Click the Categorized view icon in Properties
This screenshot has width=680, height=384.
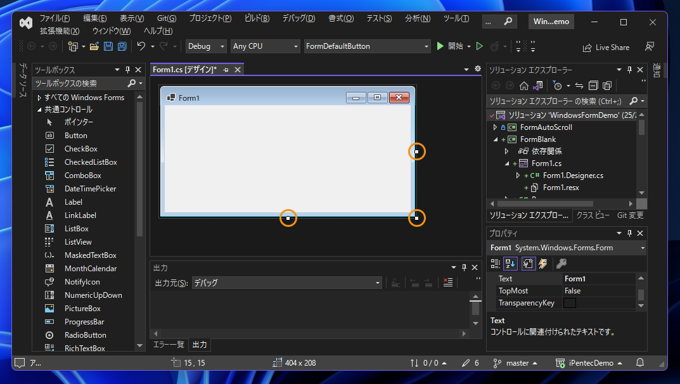click(x=495, y=263)
